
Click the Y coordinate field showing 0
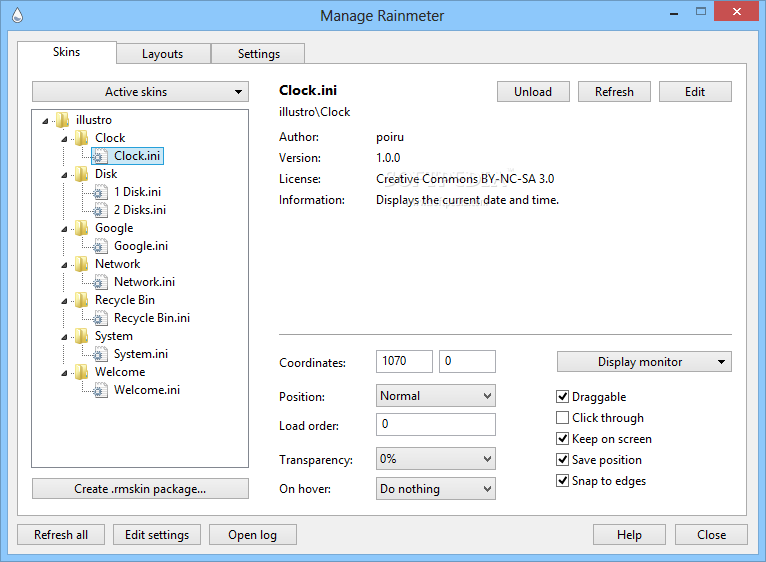tap(468, 361)
